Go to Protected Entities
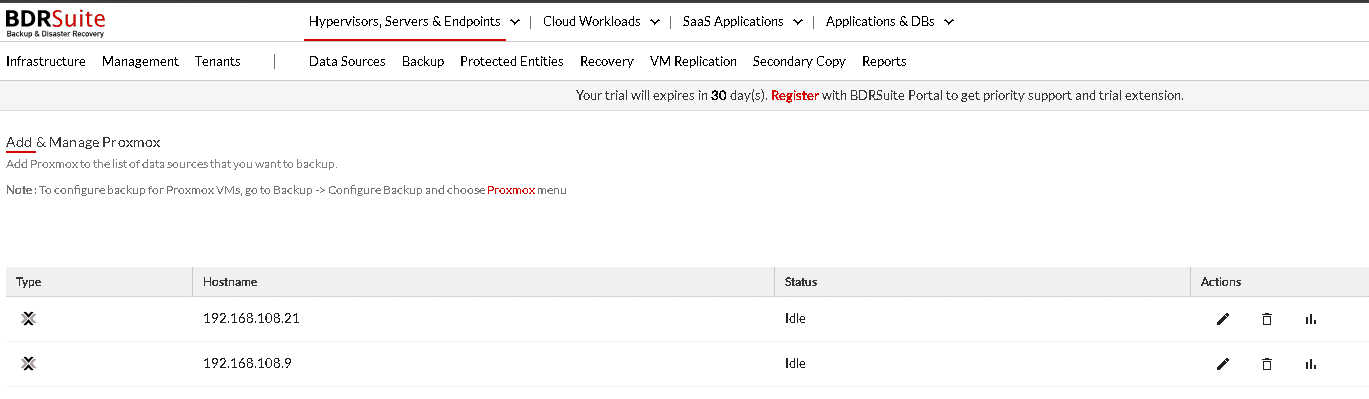The image size is (1369, 399). [512, 61]
